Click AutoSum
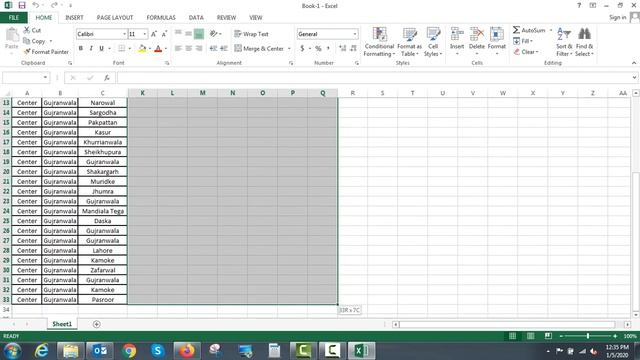 [529, 30]
